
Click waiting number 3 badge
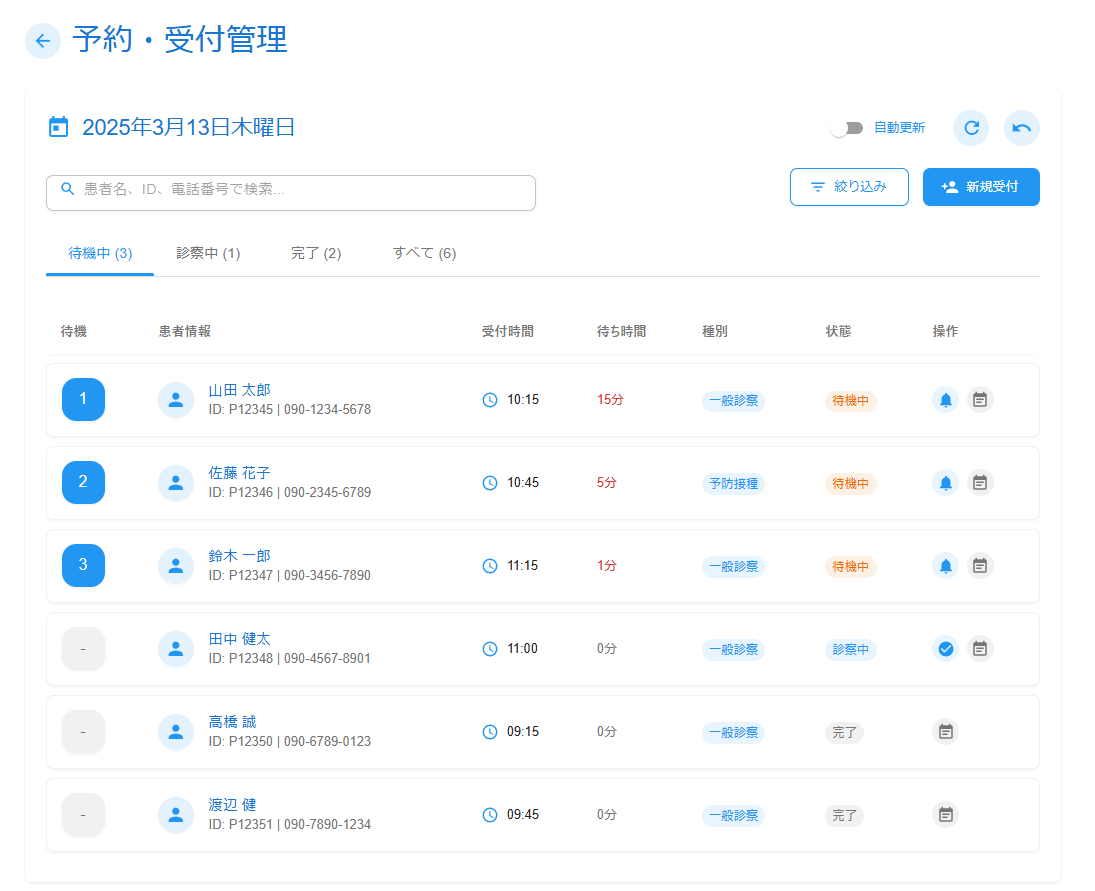[x=83, y=566]
